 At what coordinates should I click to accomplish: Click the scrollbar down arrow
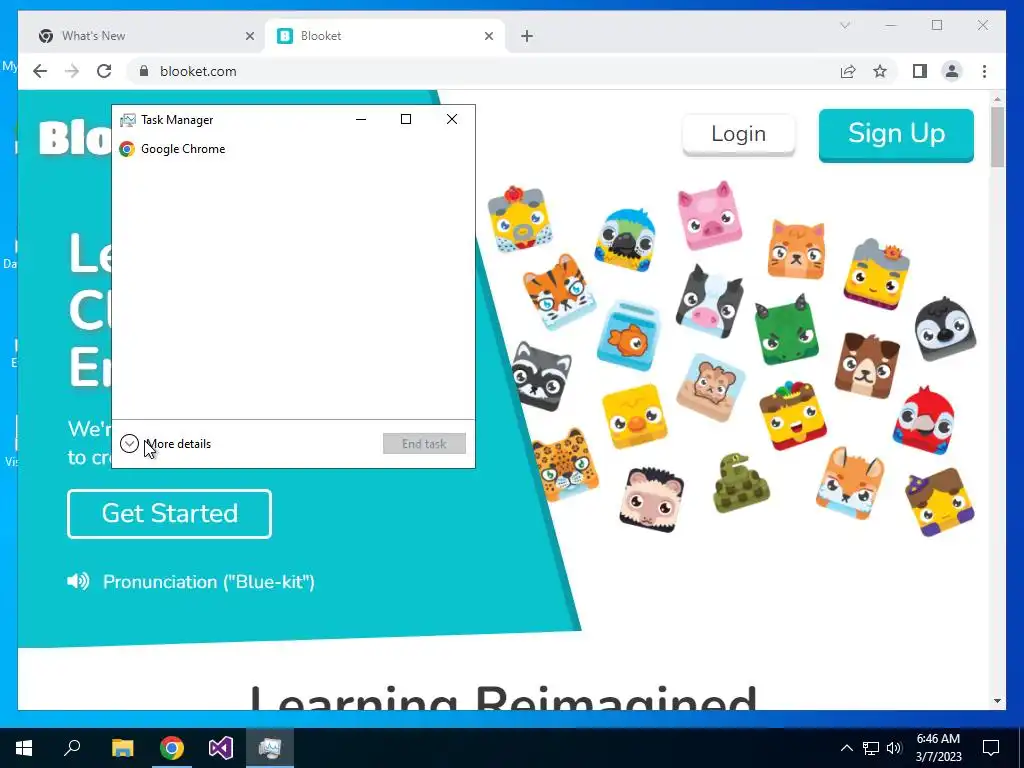[x=997, y=701]
